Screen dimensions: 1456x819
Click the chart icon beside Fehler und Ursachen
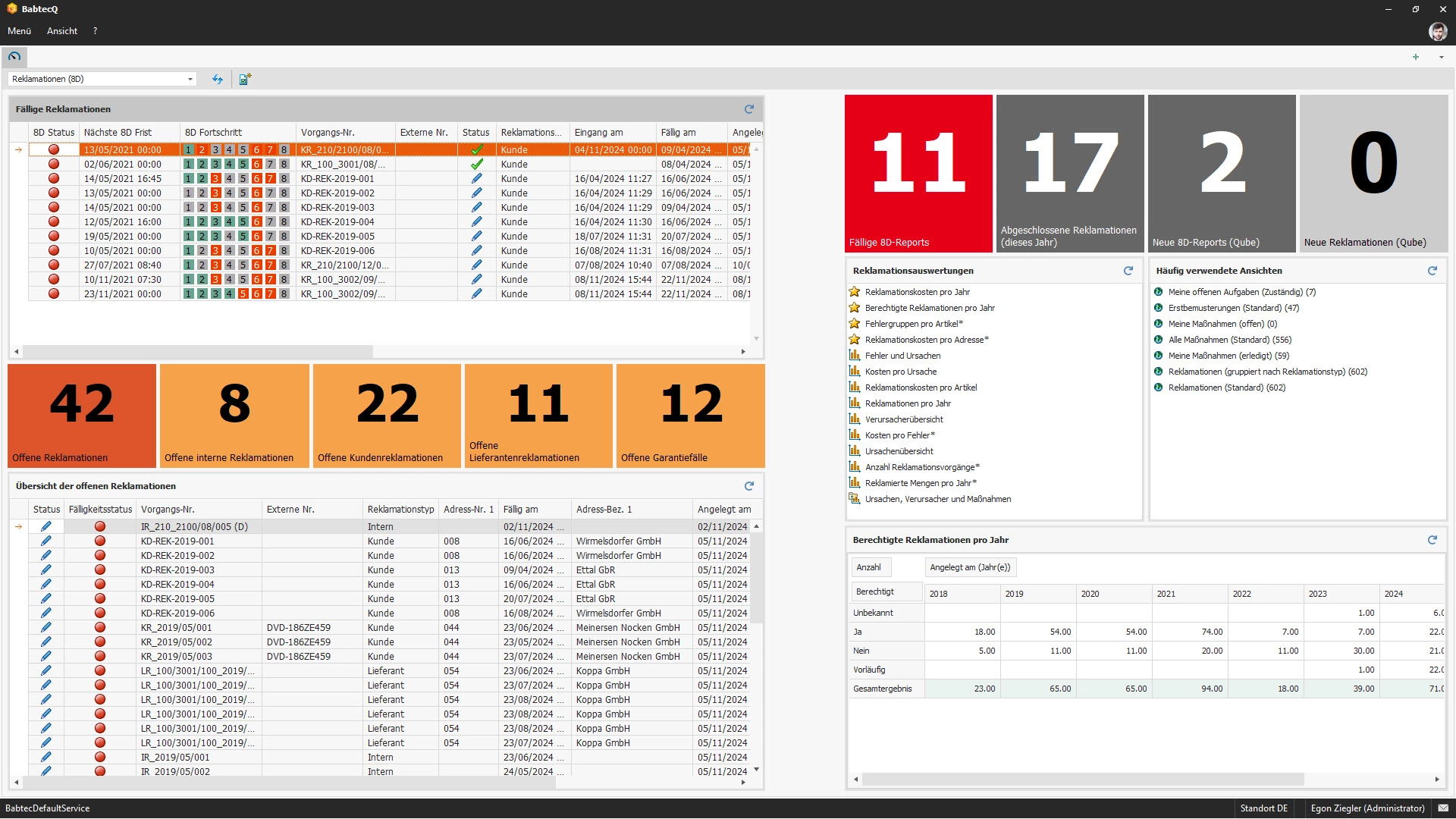855,356
